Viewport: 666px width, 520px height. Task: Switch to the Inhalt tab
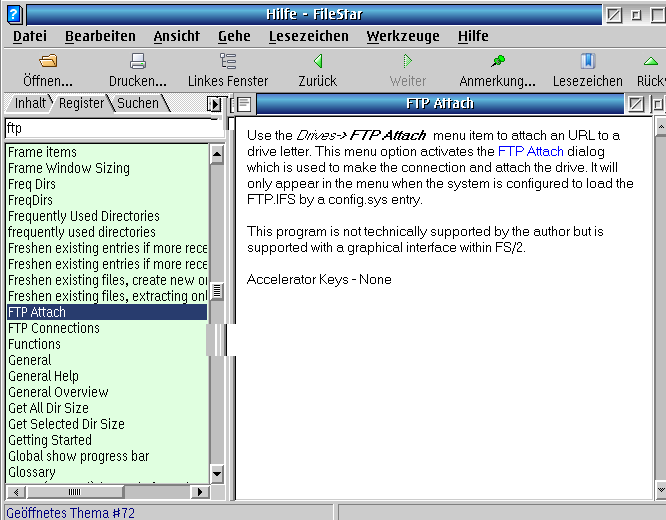[30, 103]
